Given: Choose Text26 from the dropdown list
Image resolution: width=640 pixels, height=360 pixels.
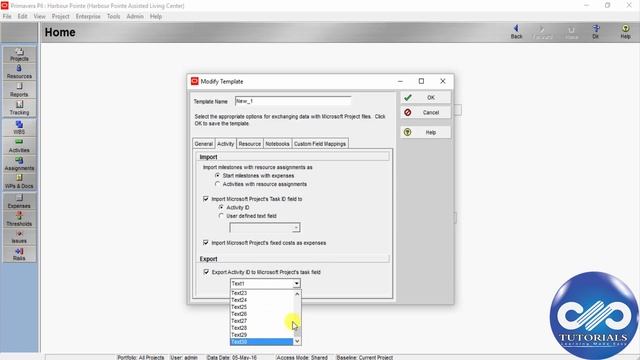Looking at the screenshot, I should [262, 314].
